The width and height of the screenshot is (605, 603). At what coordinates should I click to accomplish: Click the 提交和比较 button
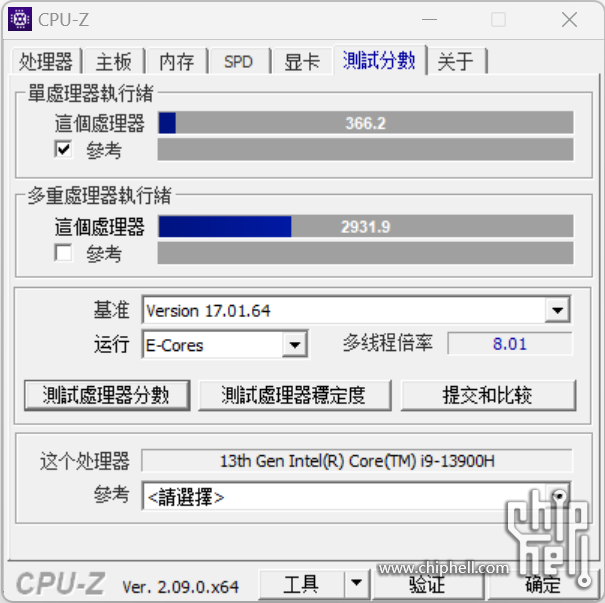pyautogui.click(x=488, y=395)
